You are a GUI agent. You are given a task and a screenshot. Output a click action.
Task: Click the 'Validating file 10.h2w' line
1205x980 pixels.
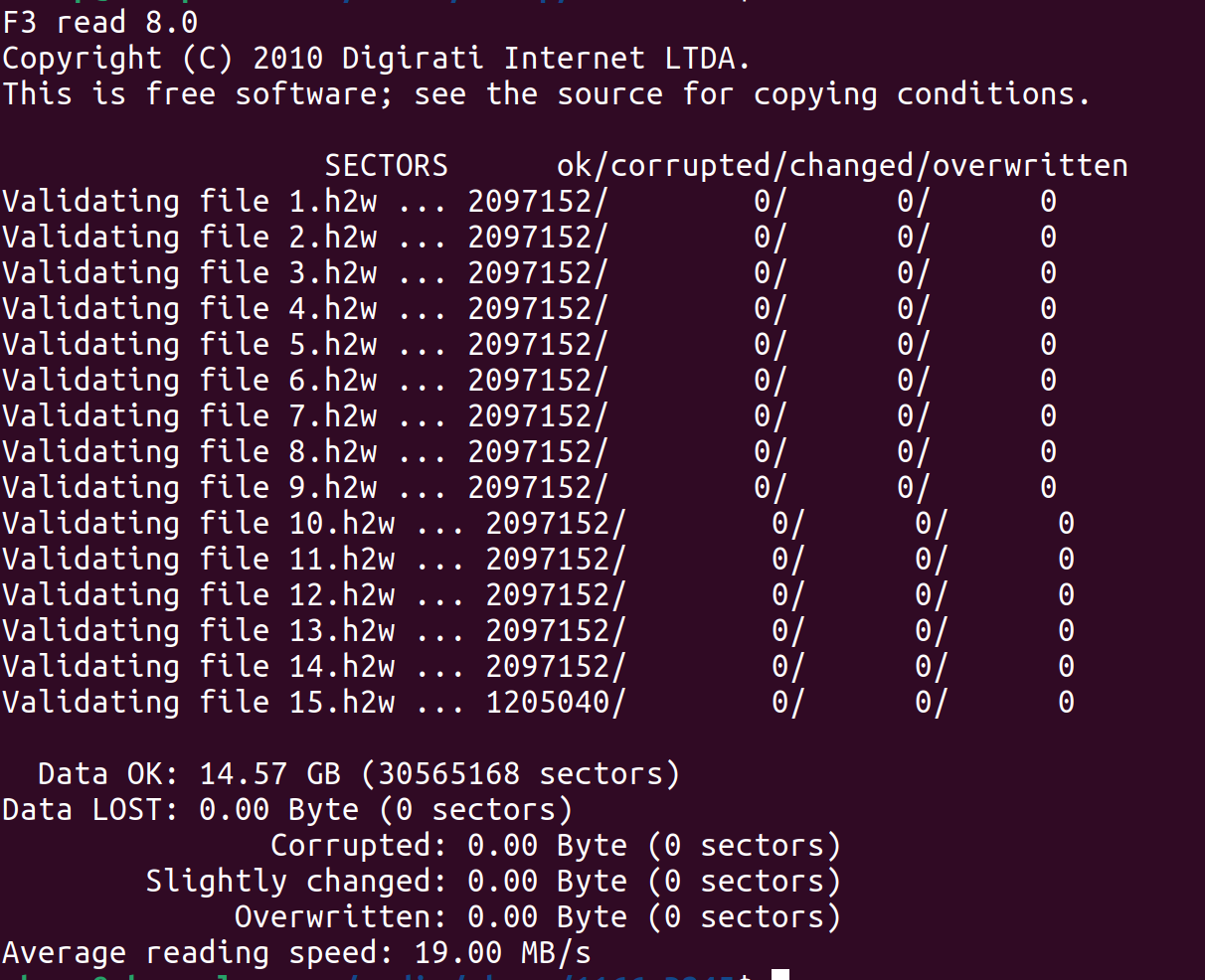tap(538, 524)
